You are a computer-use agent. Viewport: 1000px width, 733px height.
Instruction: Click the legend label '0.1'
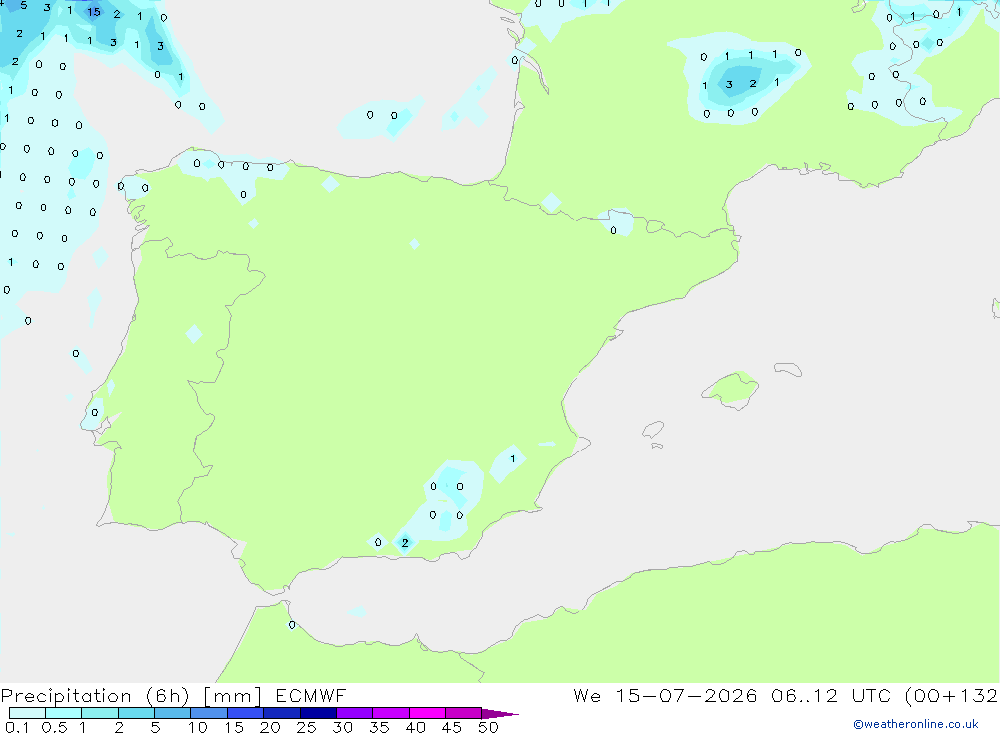click(17, 727)
